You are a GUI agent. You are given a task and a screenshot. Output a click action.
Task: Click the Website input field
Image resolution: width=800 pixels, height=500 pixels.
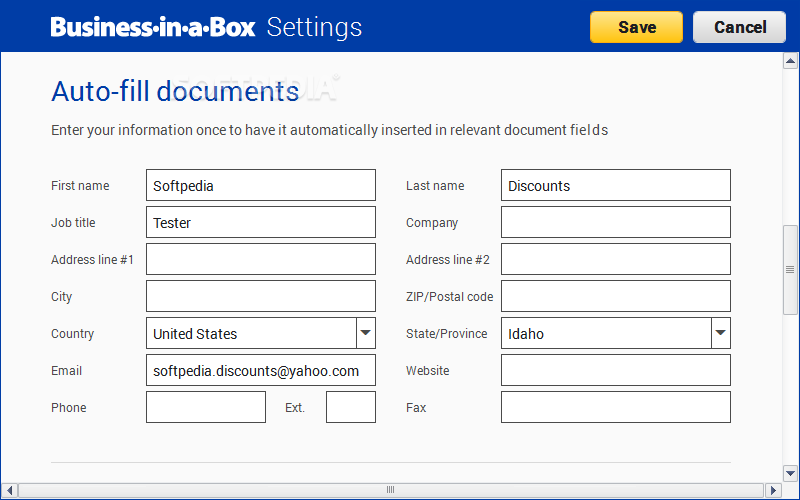pyautogui.click(x=616, y=370)
